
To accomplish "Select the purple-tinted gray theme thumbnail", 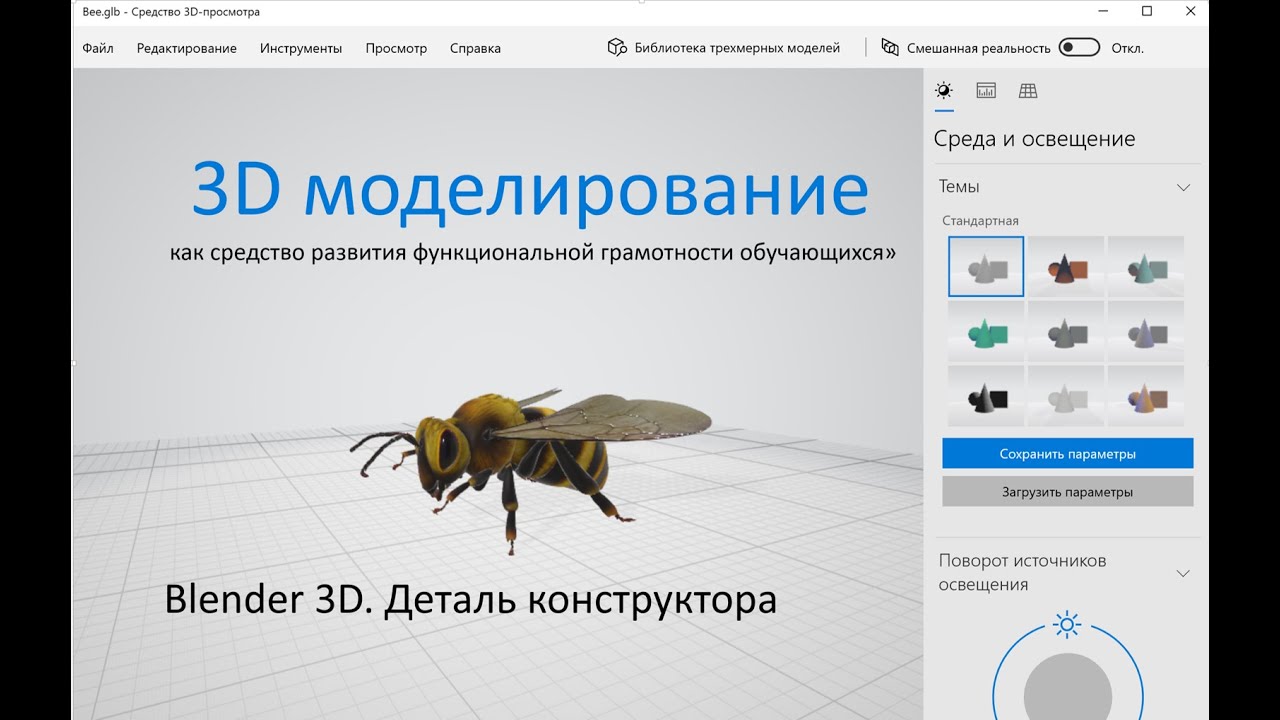I will pyautogui.click(x=1146, y=331).
